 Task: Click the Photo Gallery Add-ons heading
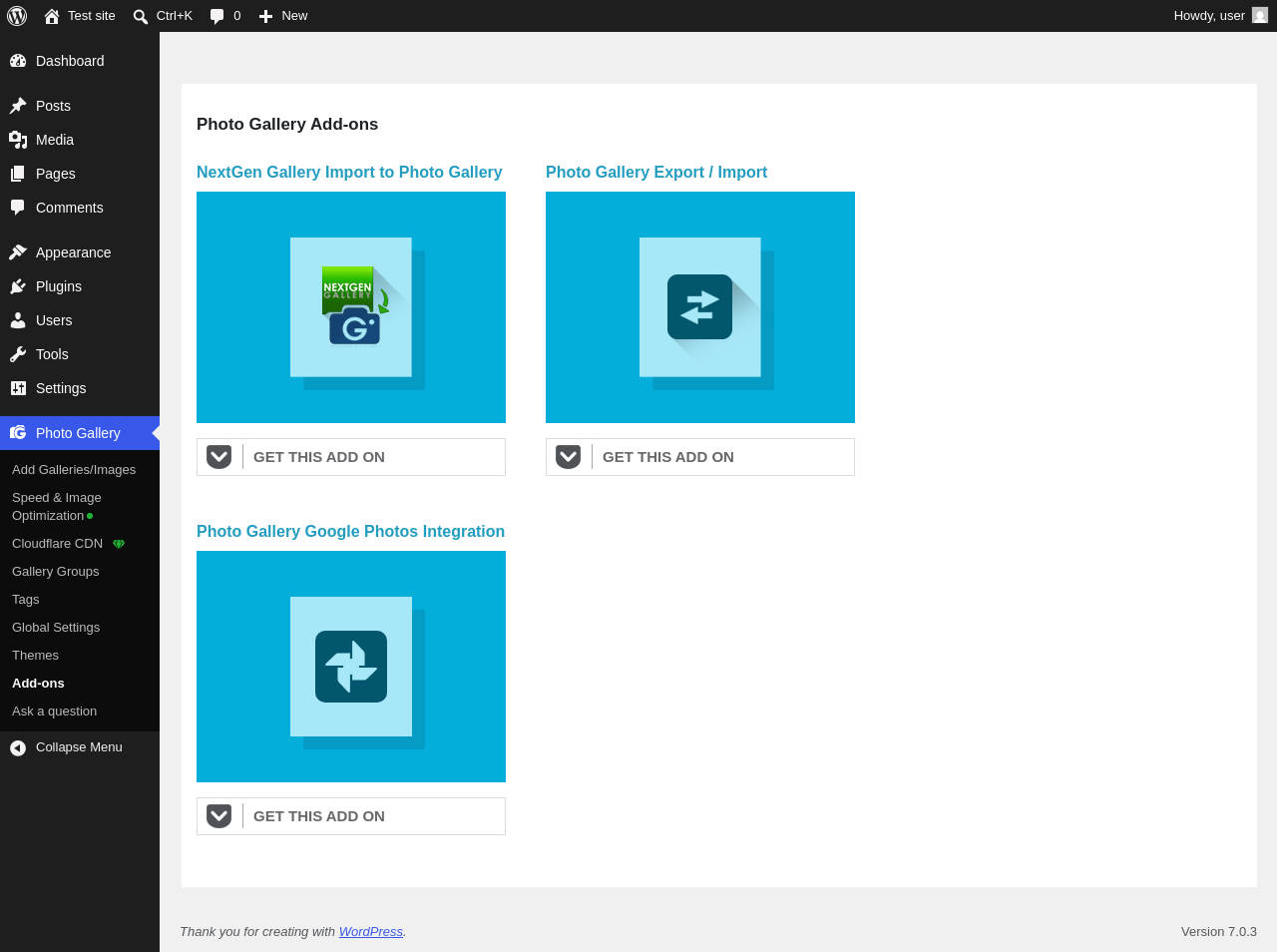tap(287, 124)
